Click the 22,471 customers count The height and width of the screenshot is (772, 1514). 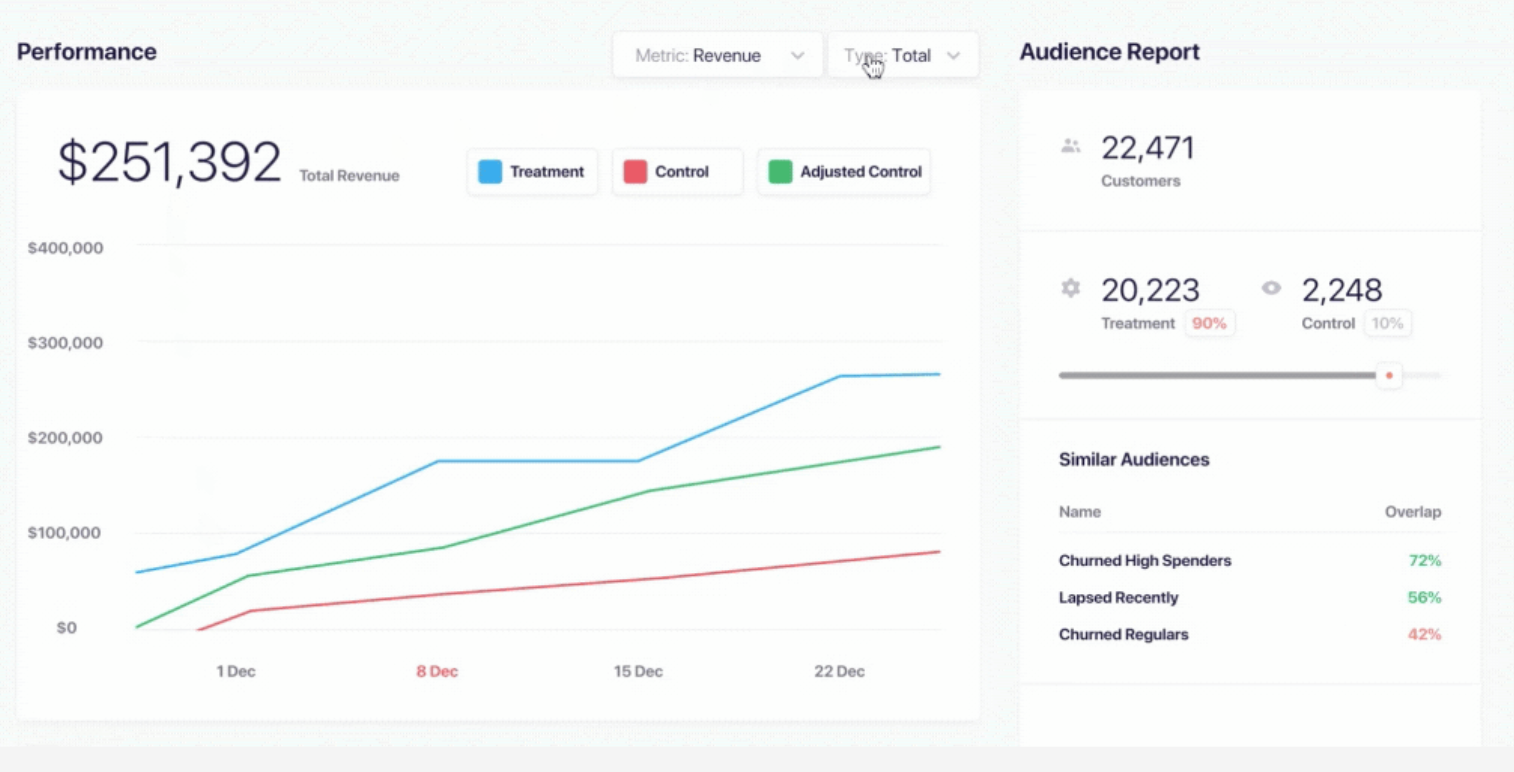coord(1148,148)
